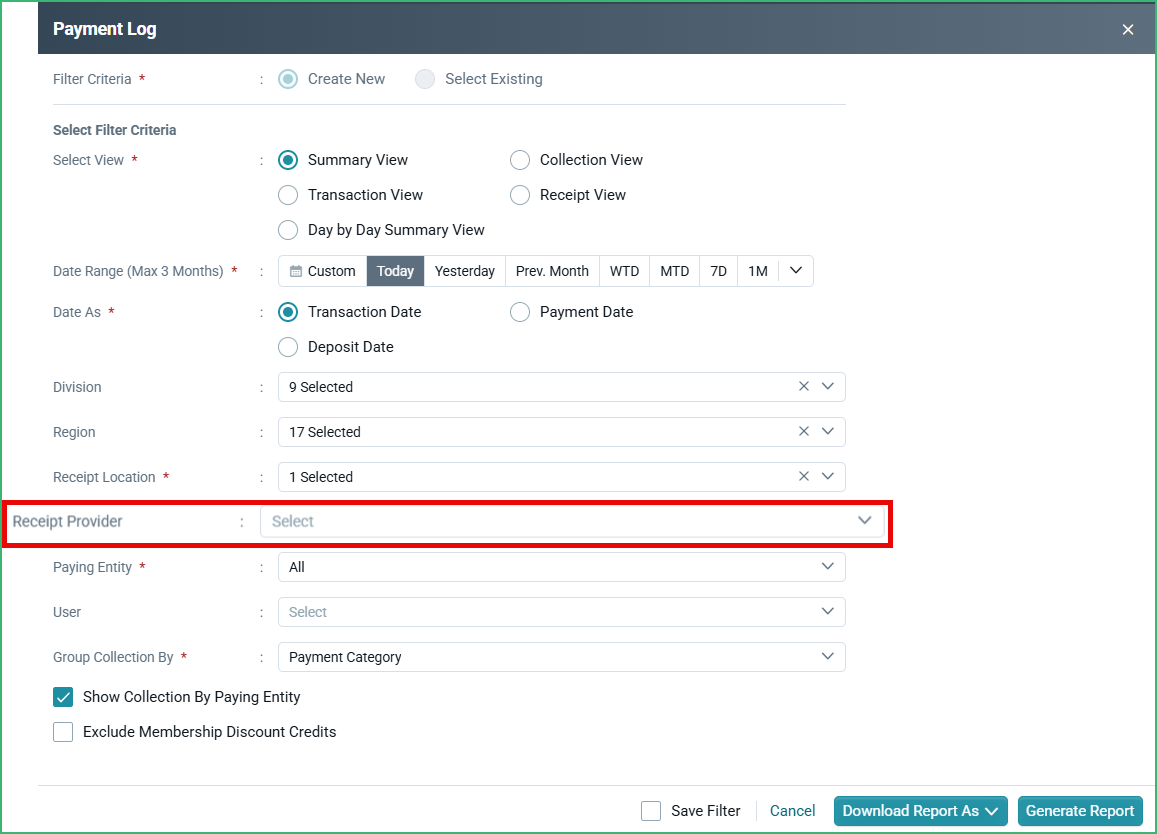Expand the Region dropdown arrow
This screenshot has width=1157, height=834.
coord(828,432)
